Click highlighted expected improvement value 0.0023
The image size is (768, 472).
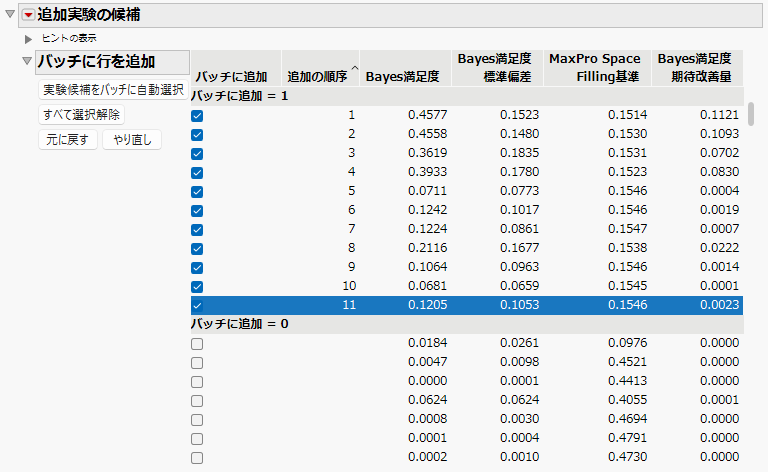pyautogui.click(x=719, y=305)
